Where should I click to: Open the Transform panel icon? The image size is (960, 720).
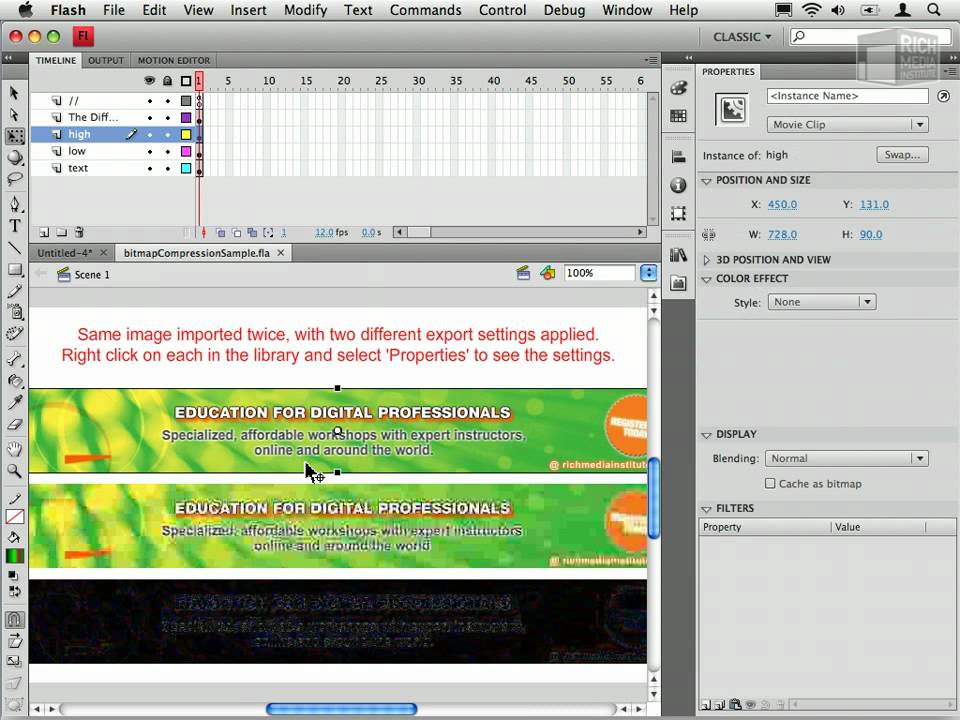(678, 213)
